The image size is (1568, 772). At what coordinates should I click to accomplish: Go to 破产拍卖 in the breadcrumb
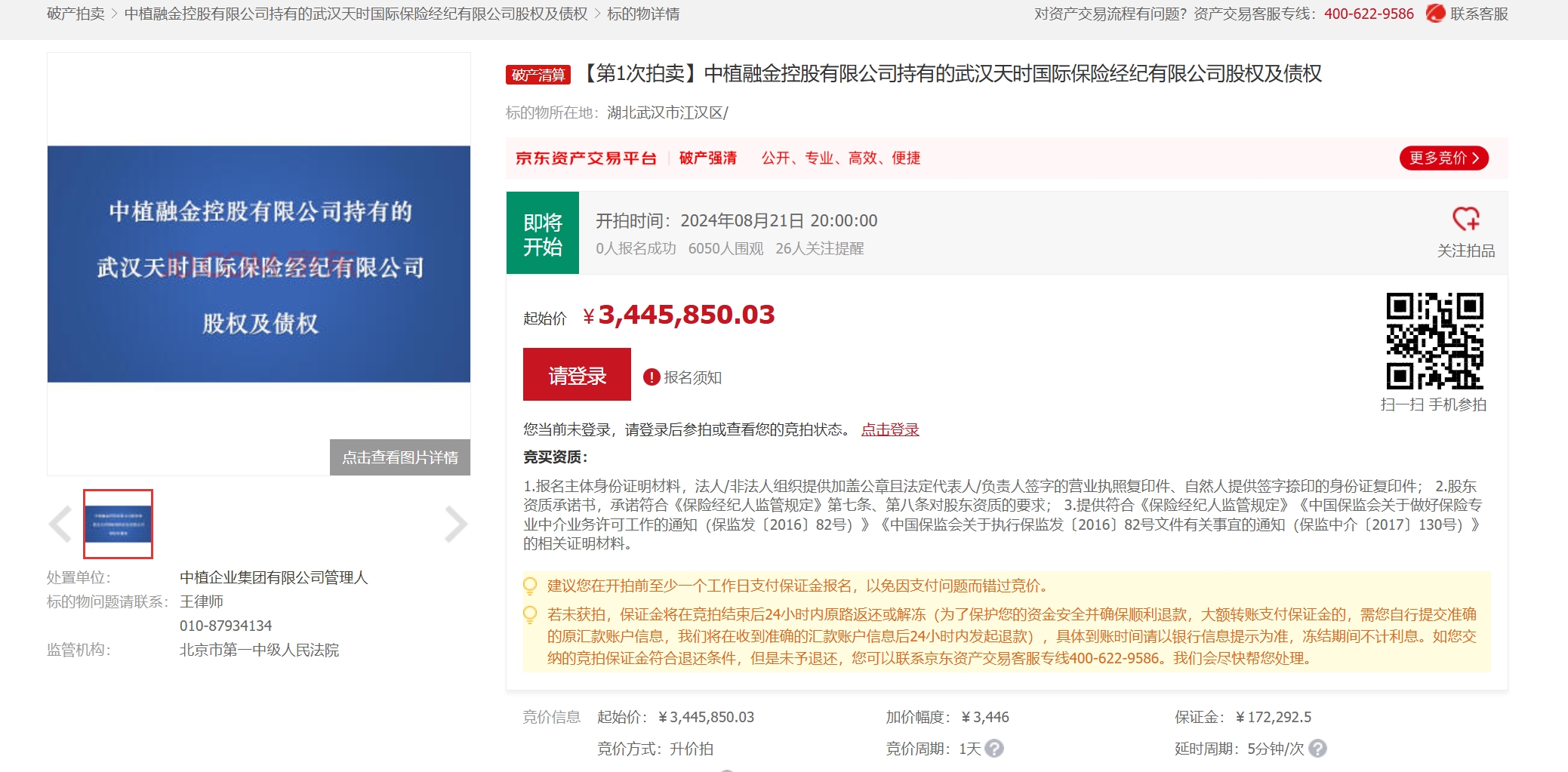coord(75,14)
